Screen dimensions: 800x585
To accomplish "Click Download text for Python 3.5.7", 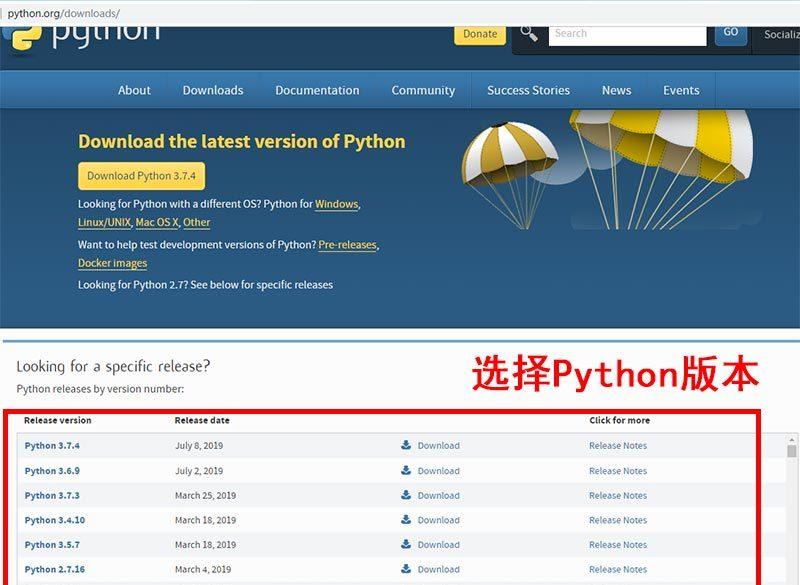I will (x=438, y=545).
